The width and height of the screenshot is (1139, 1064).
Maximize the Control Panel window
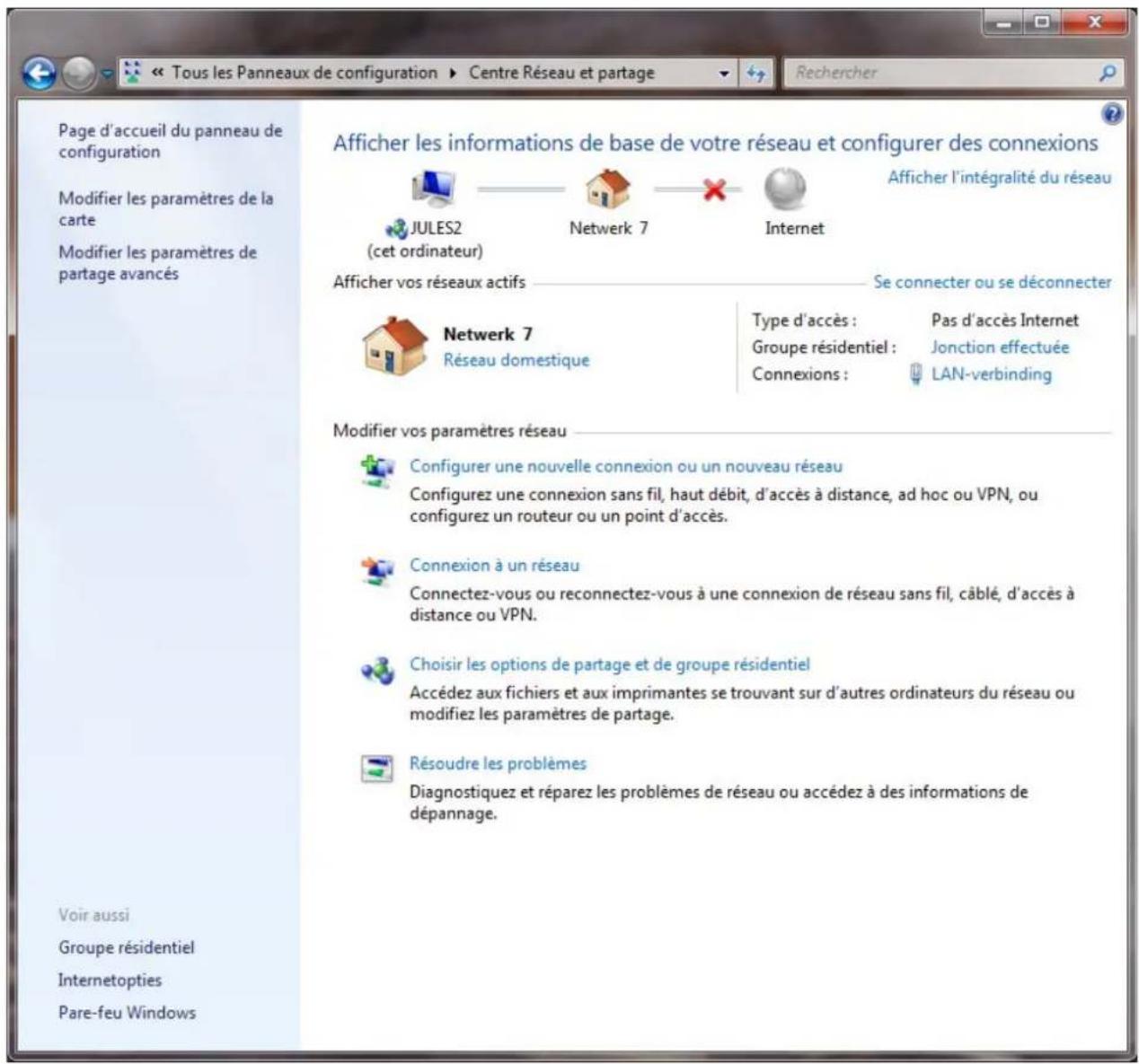tap(1042, 22)
